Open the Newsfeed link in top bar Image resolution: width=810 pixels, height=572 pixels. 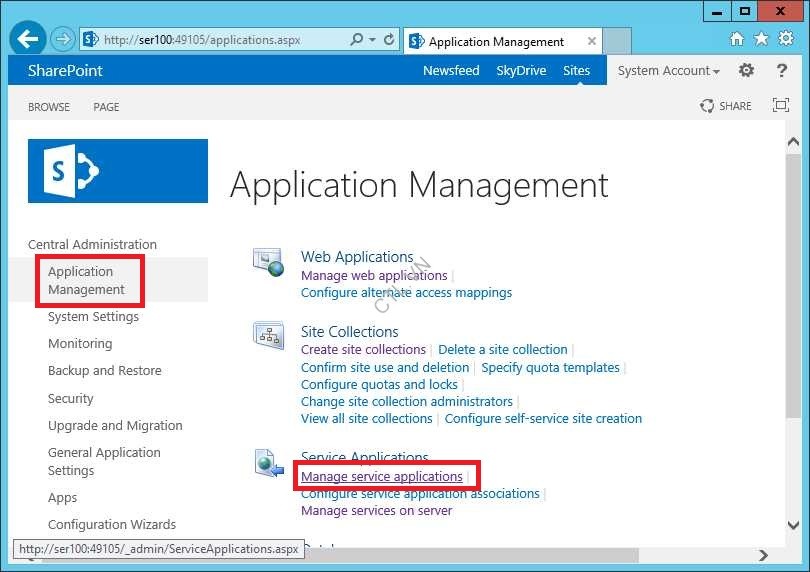451,71
